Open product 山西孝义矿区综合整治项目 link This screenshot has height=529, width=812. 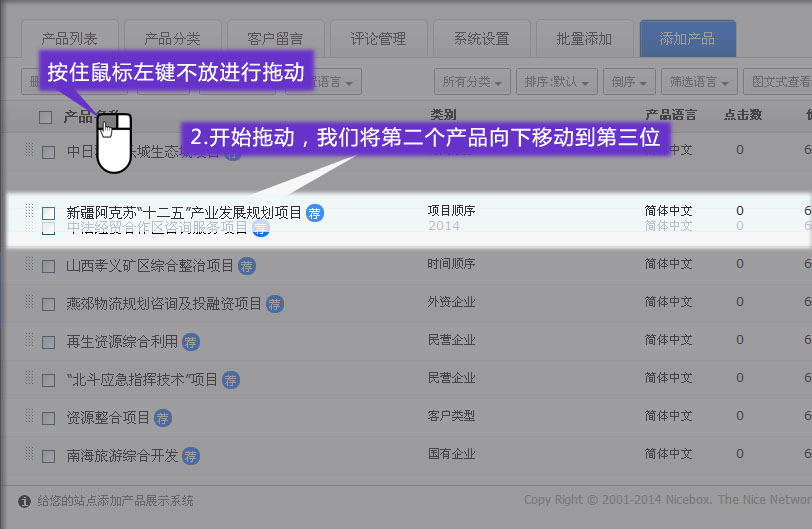[x=150, y=266]
